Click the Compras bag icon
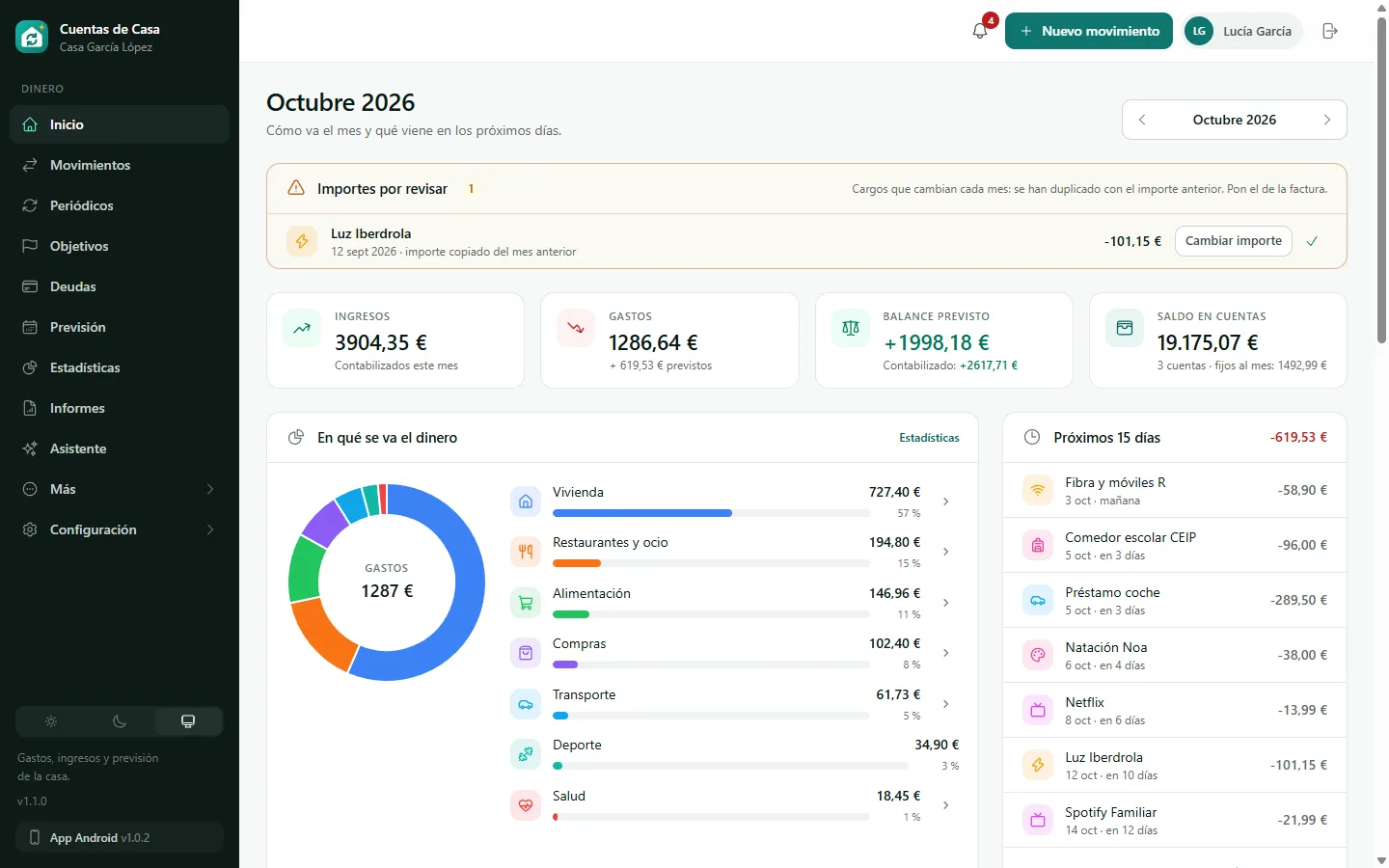The height and width of the screenshot is (868, 1389). click(526, 653)
